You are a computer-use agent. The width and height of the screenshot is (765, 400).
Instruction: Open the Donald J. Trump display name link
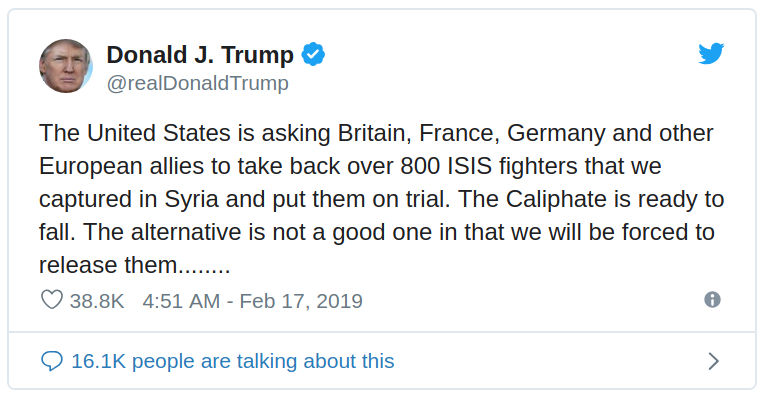[x=200, y=55]
